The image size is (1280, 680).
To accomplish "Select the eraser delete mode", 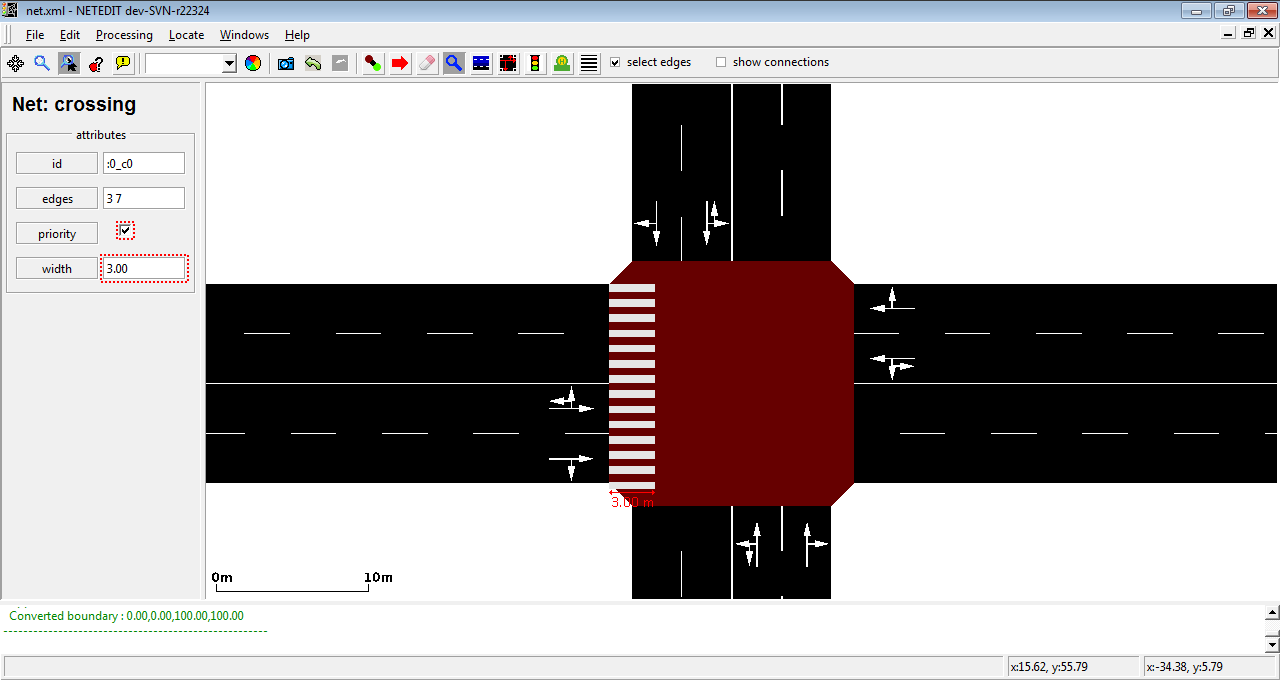I will coord(427,63).
